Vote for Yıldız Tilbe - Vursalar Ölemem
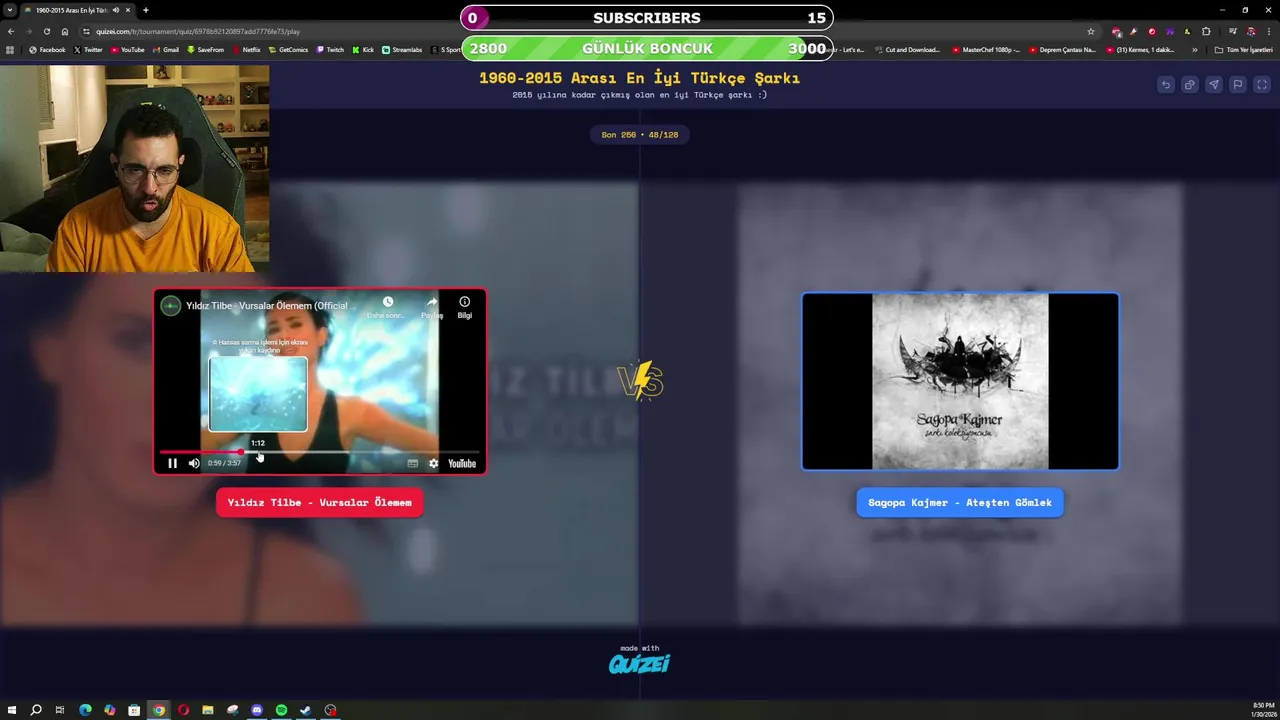1280x720 pixels. (x=320, y=502)
